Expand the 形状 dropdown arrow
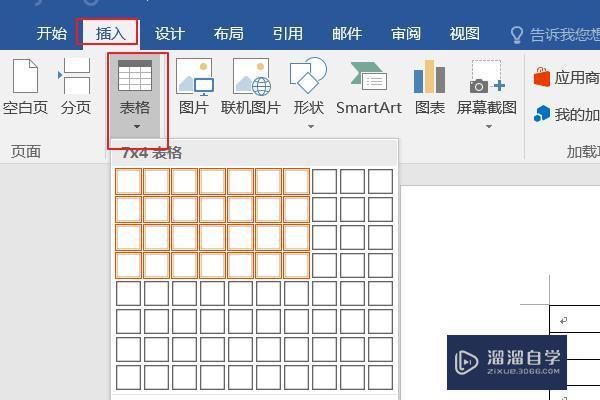Screen dimensions: 600x400 311,126
